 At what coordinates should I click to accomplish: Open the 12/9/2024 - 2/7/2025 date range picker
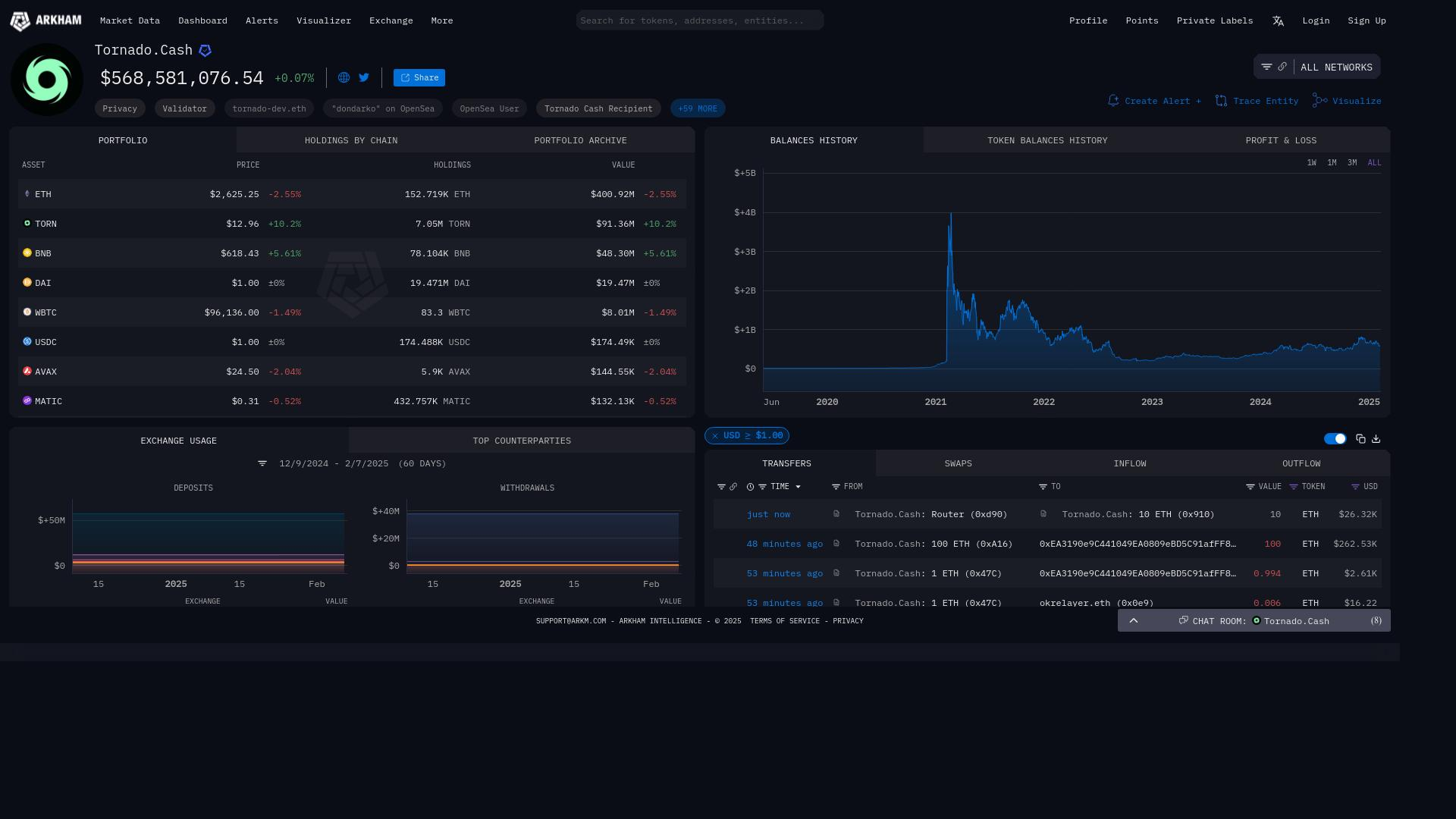click(362, 463)
